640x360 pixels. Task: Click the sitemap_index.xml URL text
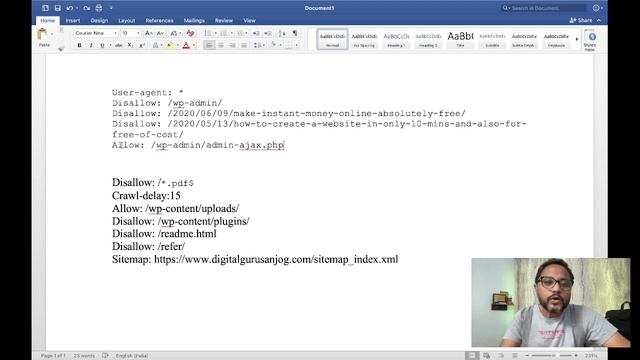click(x=276, y=259)
